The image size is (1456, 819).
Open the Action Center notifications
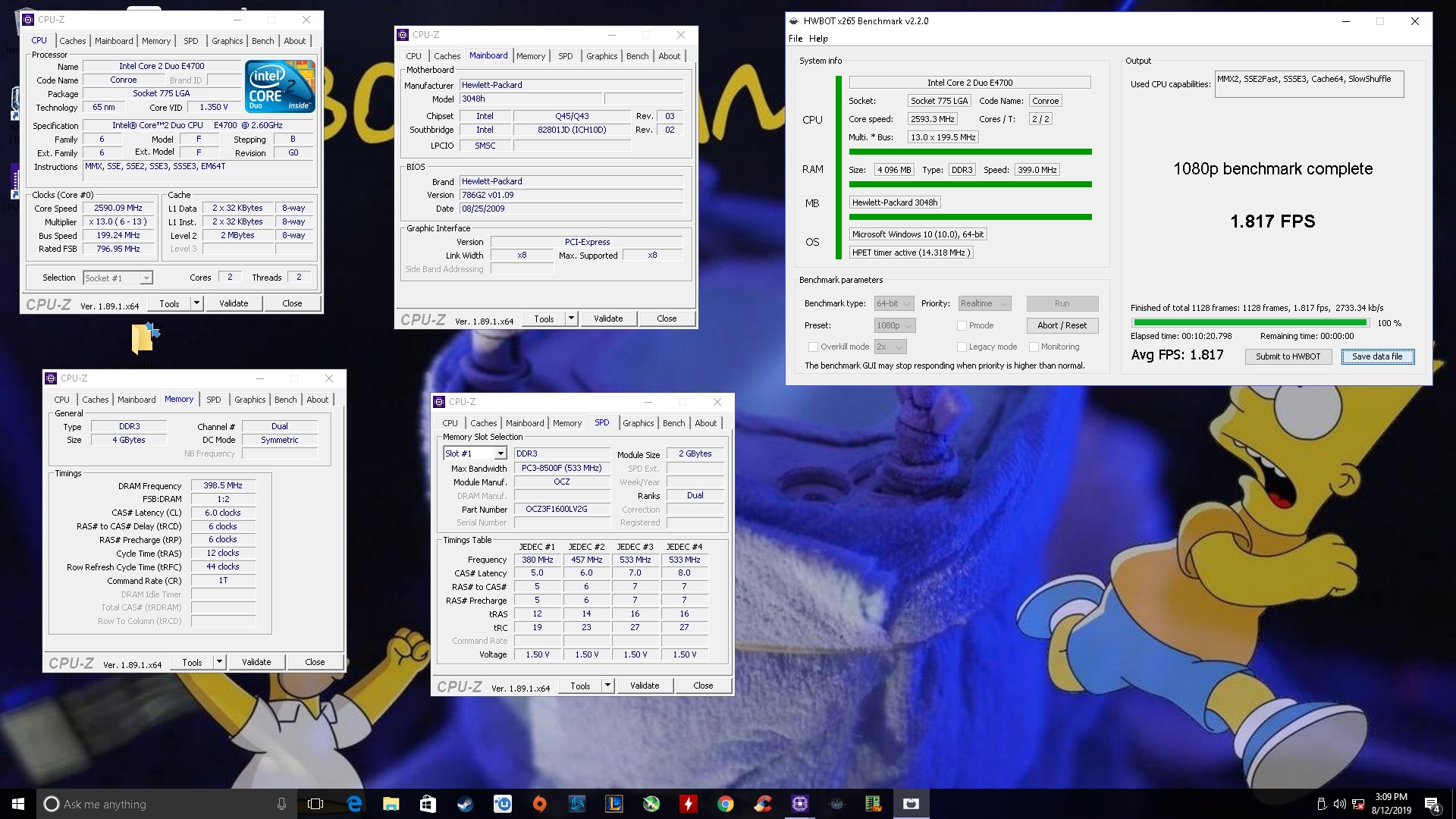pyautogui.click(x=1432, y=805)
